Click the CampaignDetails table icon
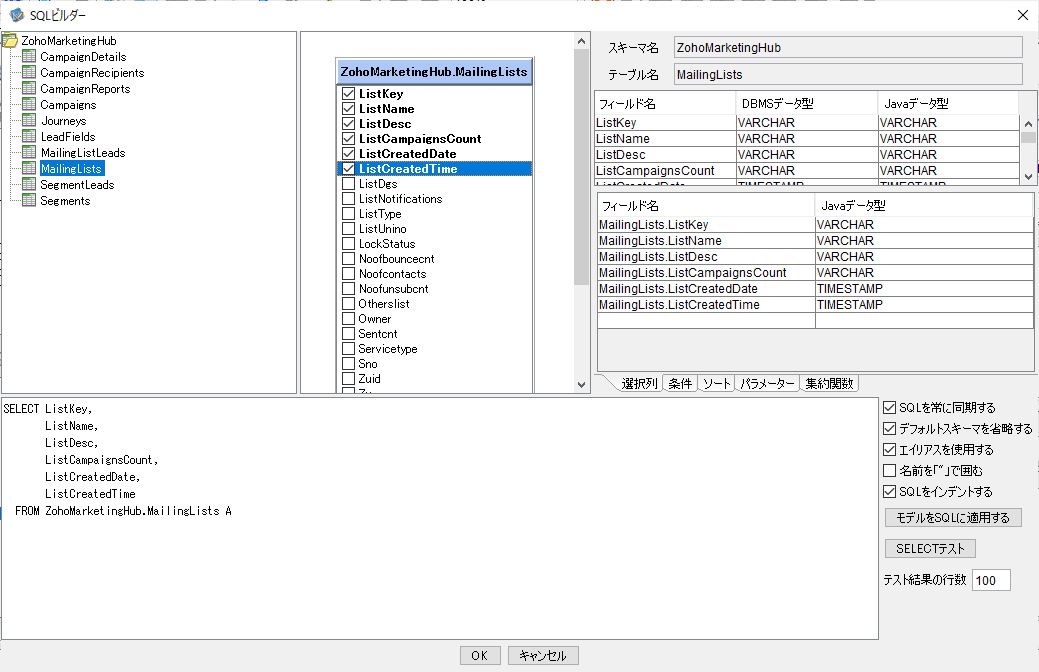Image resolution: width=1039 pixels, height=672 pixels. 29,56
